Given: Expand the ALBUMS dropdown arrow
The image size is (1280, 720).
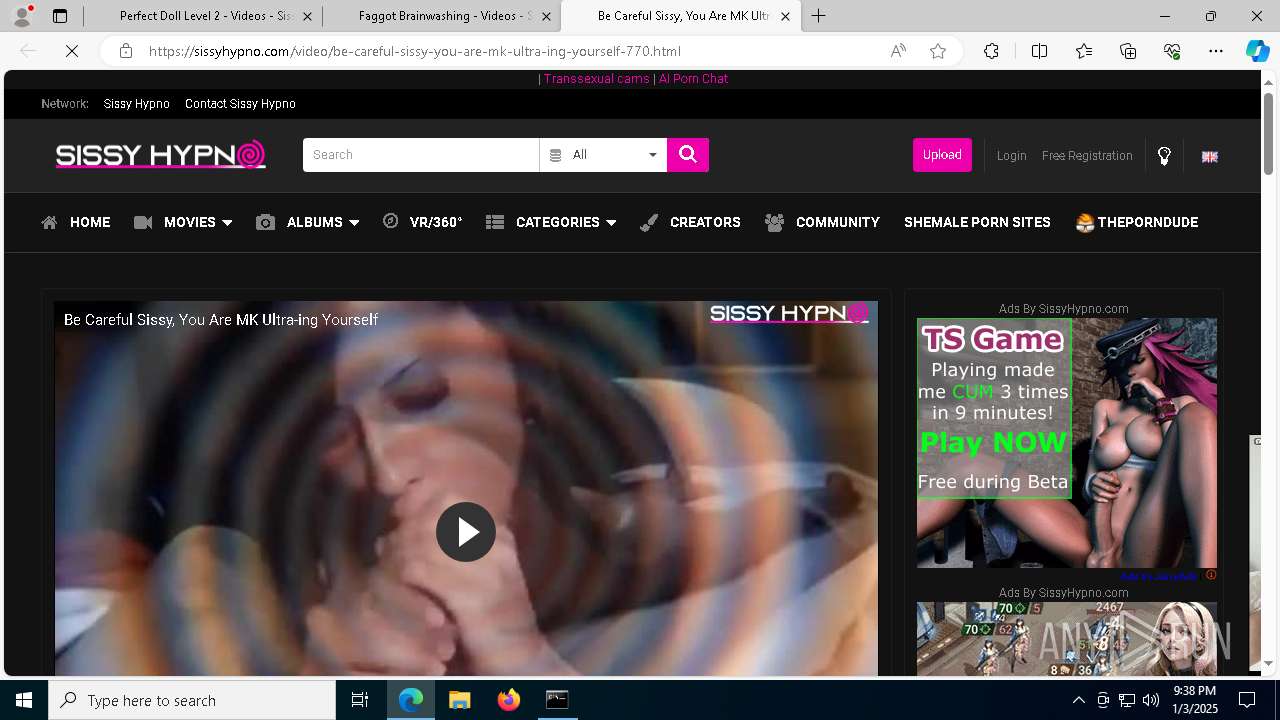Looking at the screenshot, I should 354,223.
